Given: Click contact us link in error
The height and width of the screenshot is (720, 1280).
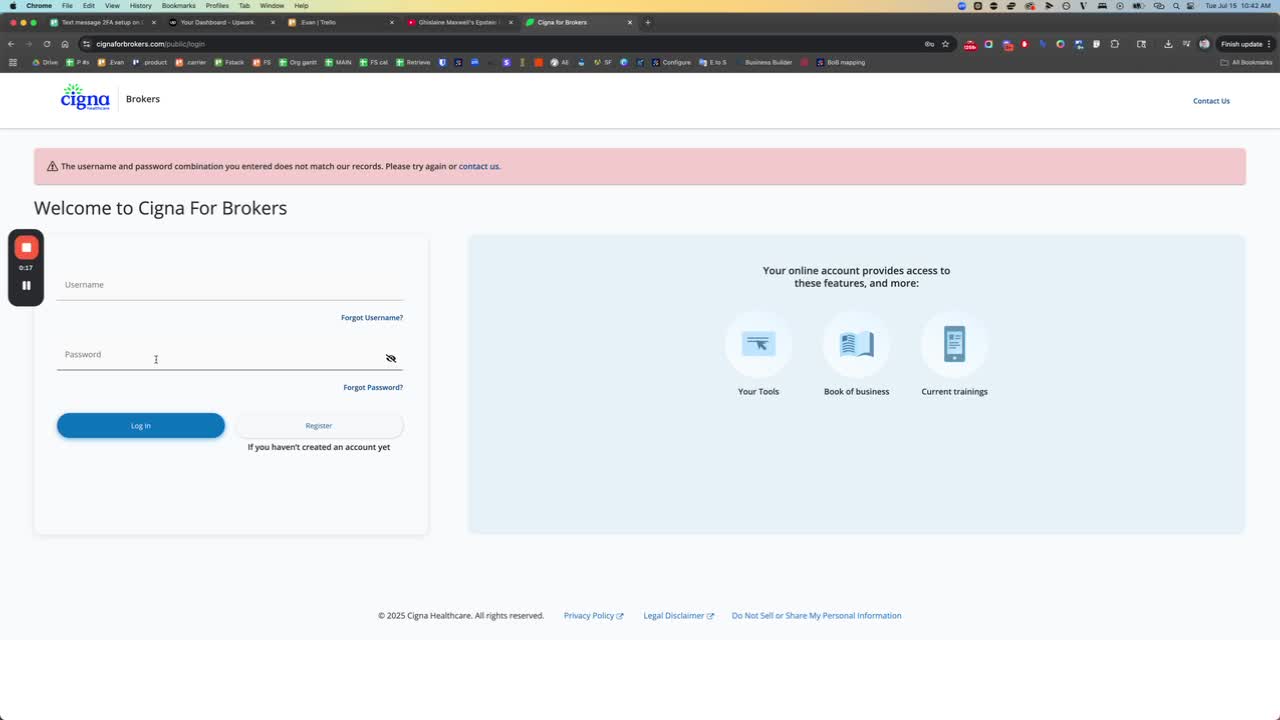Looking at the screenshot, I should [x=479, y=167].
